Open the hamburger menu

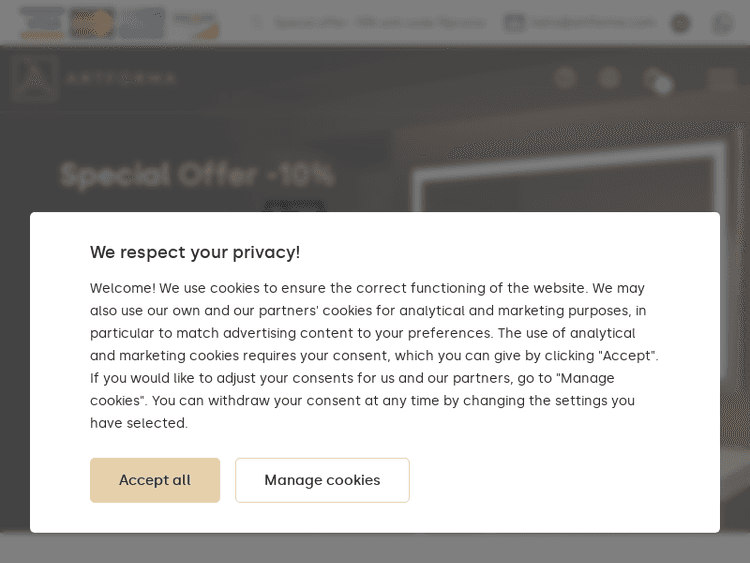pyautogui.click(x=722, y=78)
